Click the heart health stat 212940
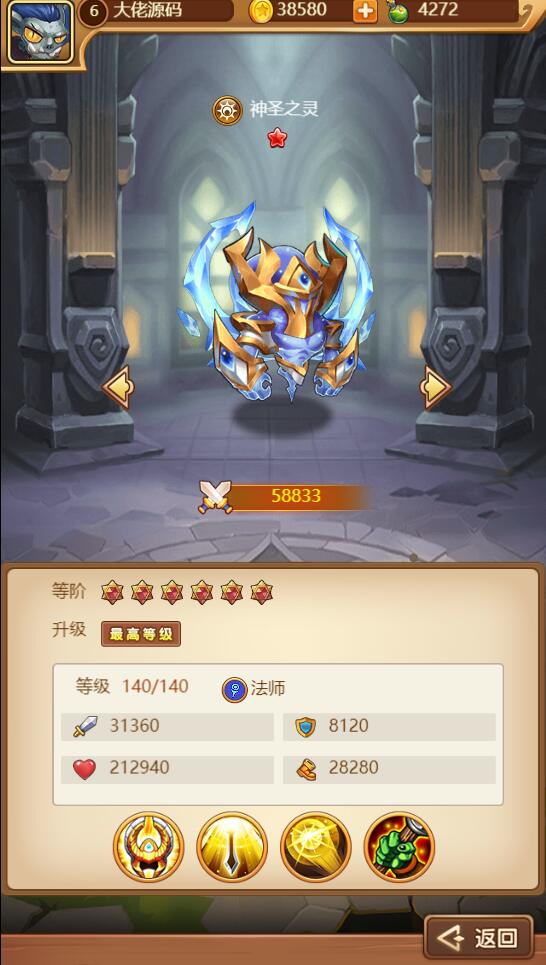The width and height of the screenshot is (546, 965). click(x=167, y=769)
